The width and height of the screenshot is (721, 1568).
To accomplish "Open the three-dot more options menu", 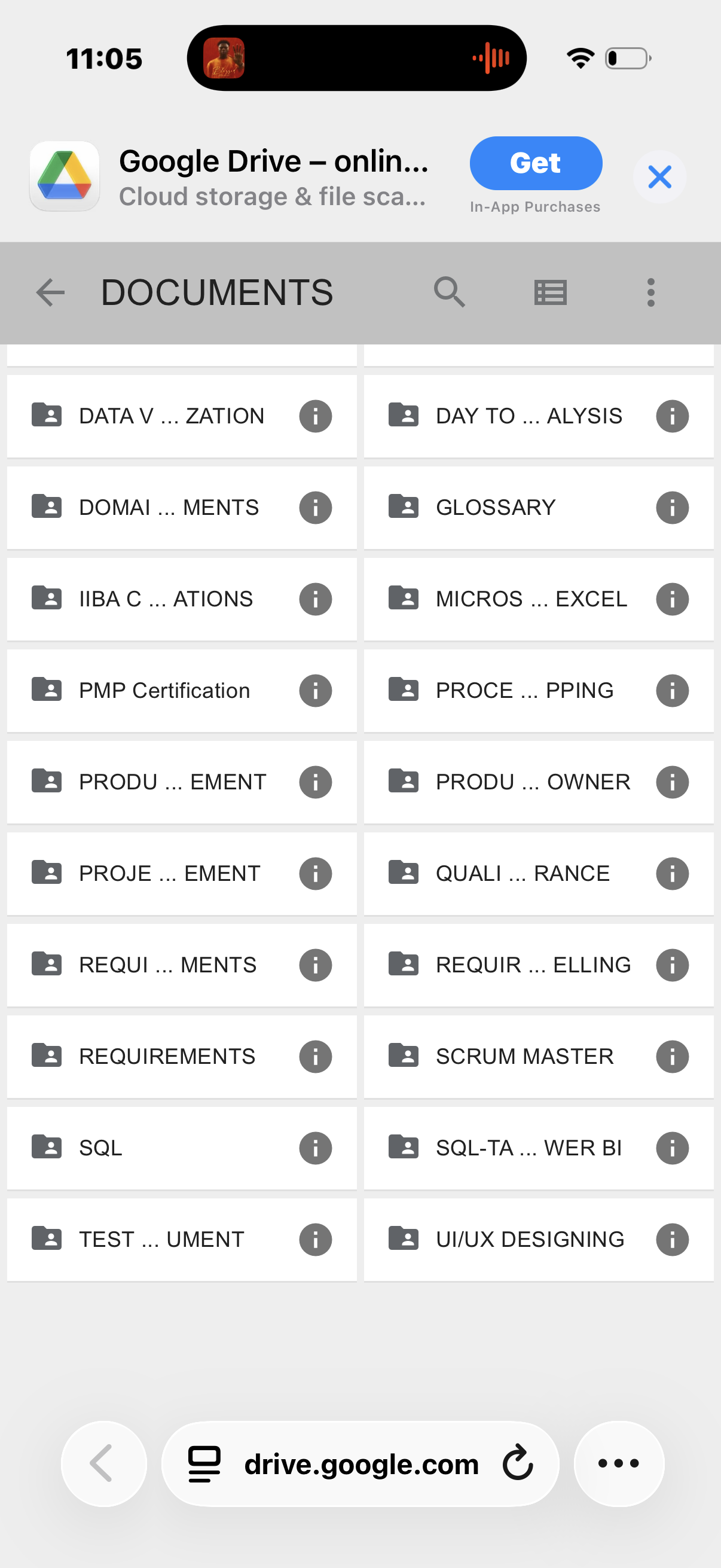I will click(x=650, y=293).
